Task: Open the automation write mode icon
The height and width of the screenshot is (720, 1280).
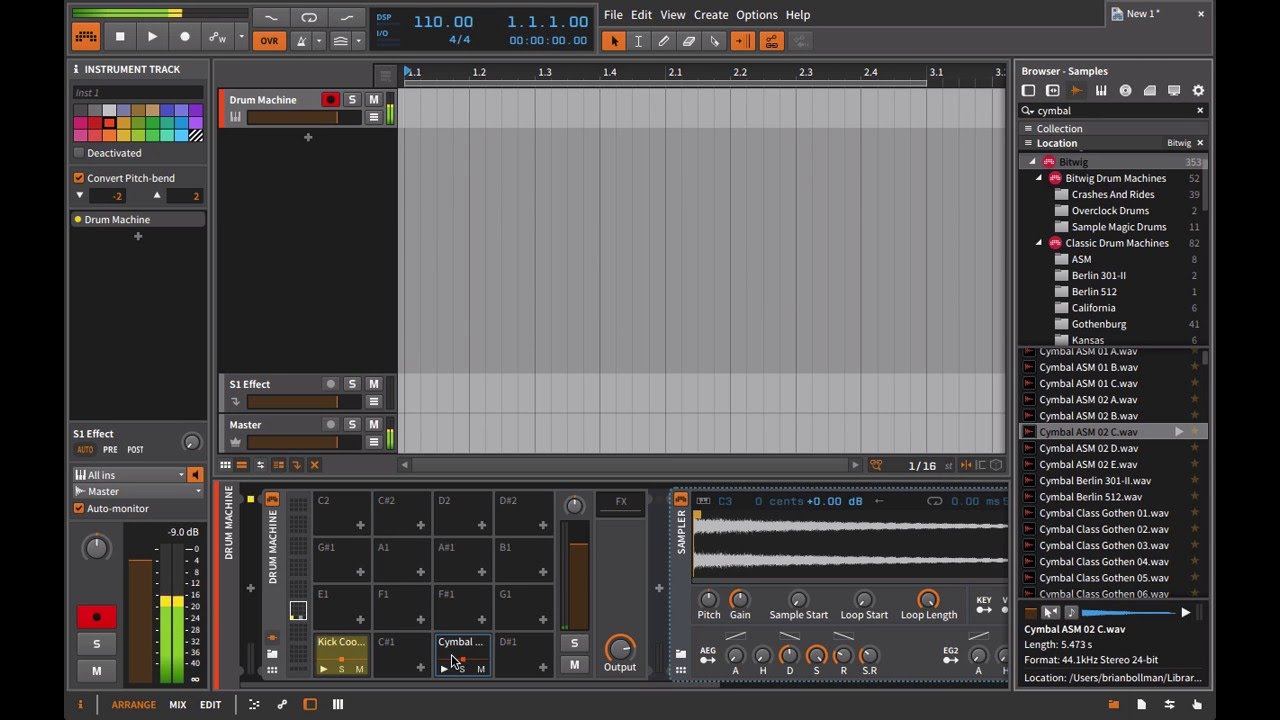Action: [217, 38]
